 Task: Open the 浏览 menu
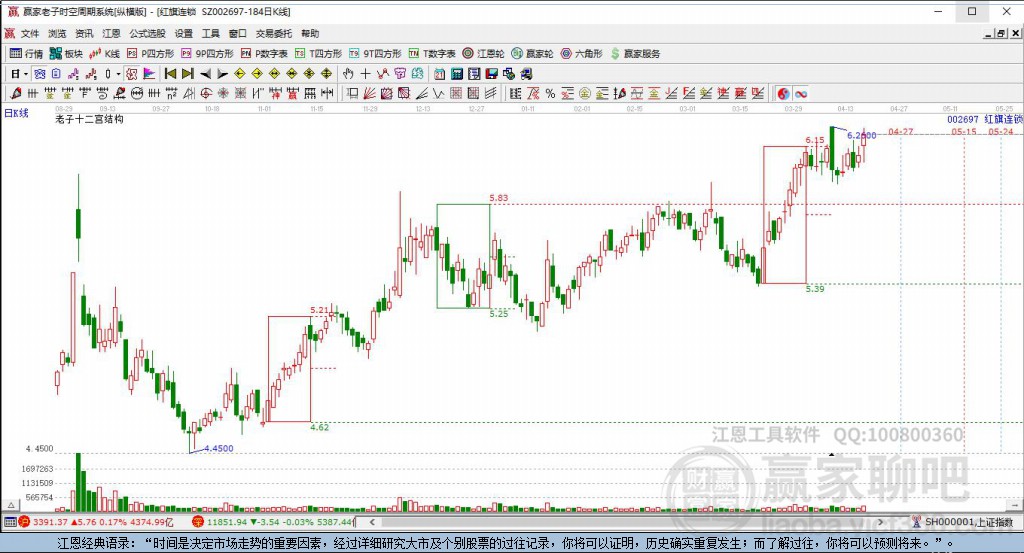[x=57, y=33]
